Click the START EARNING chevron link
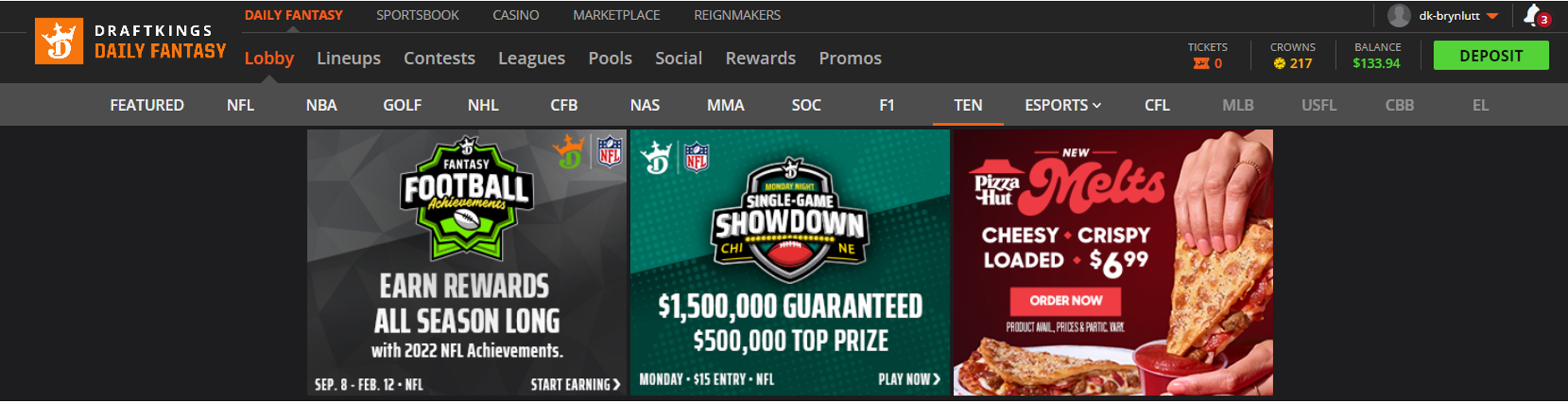The image size is (1568, 402). coord(575,384)
